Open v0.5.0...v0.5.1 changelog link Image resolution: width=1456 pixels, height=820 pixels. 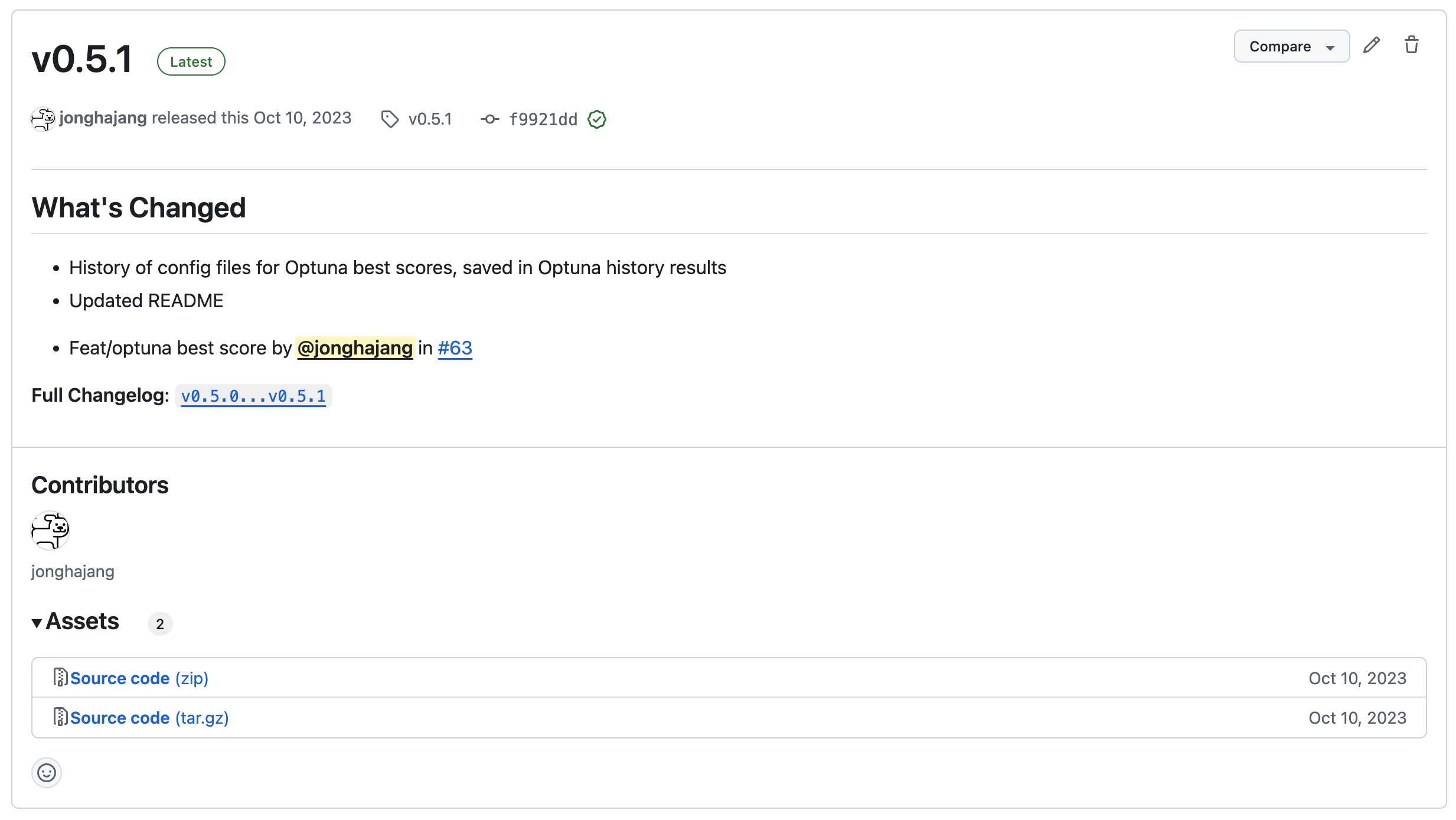coord(253,396)
